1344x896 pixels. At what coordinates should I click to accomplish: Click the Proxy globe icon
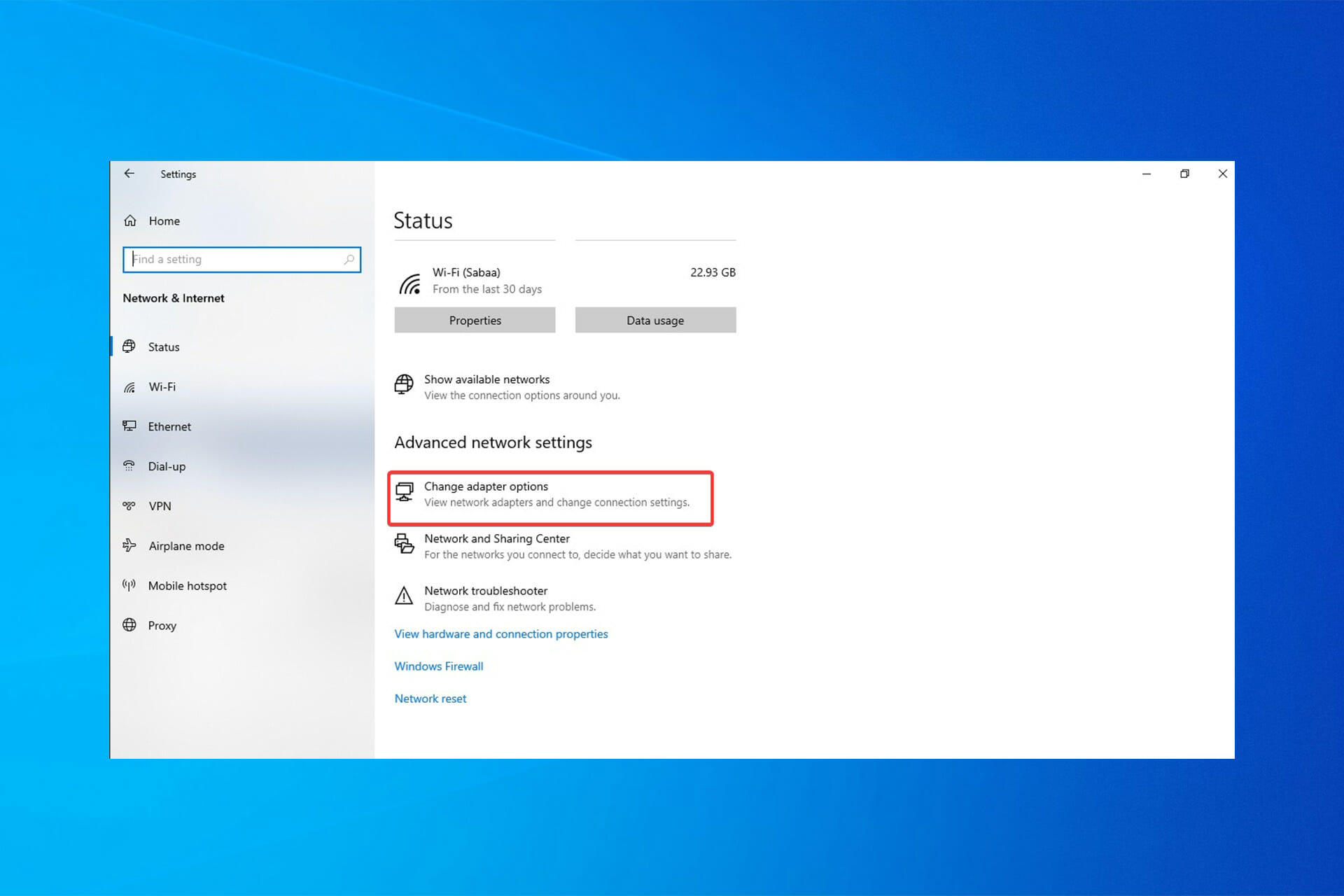click(129, 625)
